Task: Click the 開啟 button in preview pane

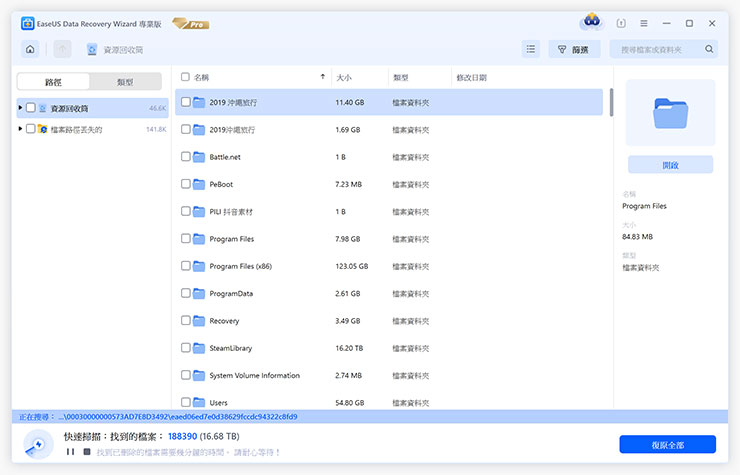Action: tap(670, 165)
